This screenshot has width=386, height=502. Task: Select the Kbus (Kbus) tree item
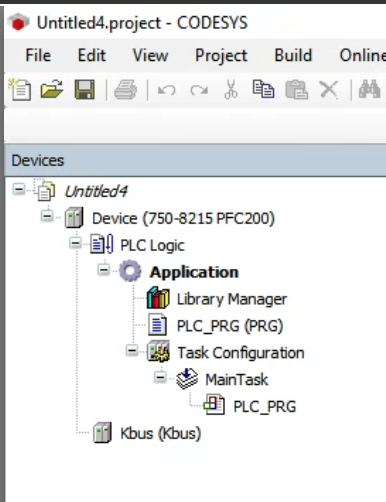161,433
